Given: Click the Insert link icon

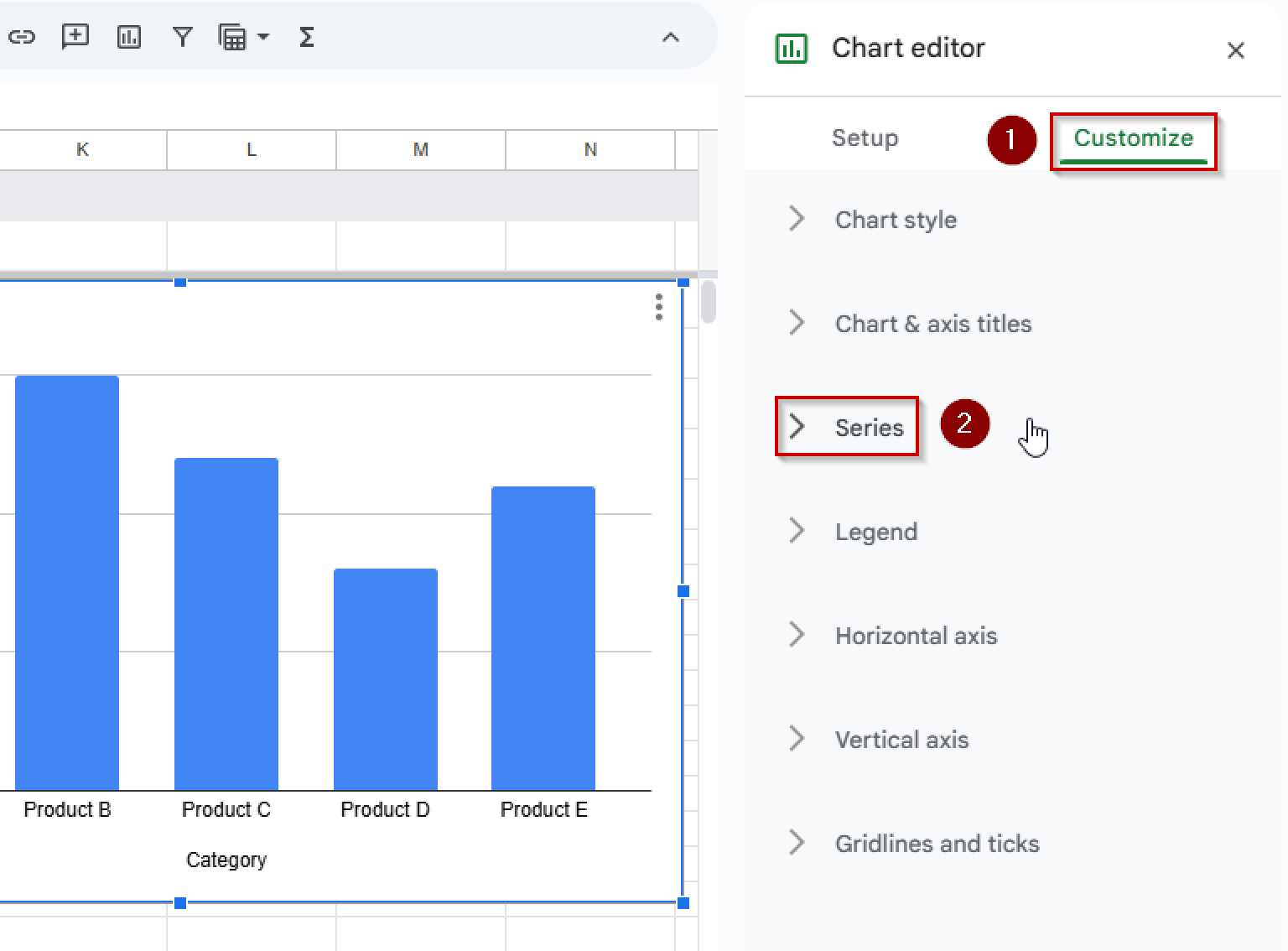Looking at the screenshot, I should [23, 36].
